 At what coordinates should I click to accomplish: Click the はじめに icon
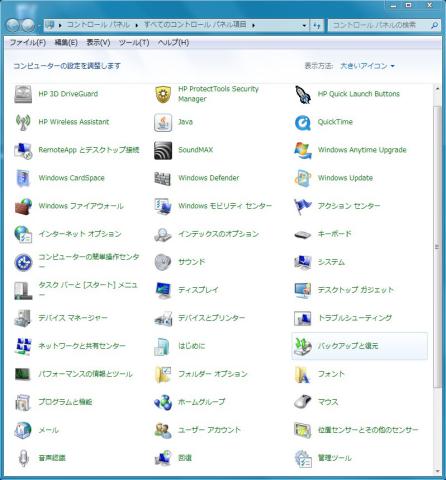click(x=163, y=346)
